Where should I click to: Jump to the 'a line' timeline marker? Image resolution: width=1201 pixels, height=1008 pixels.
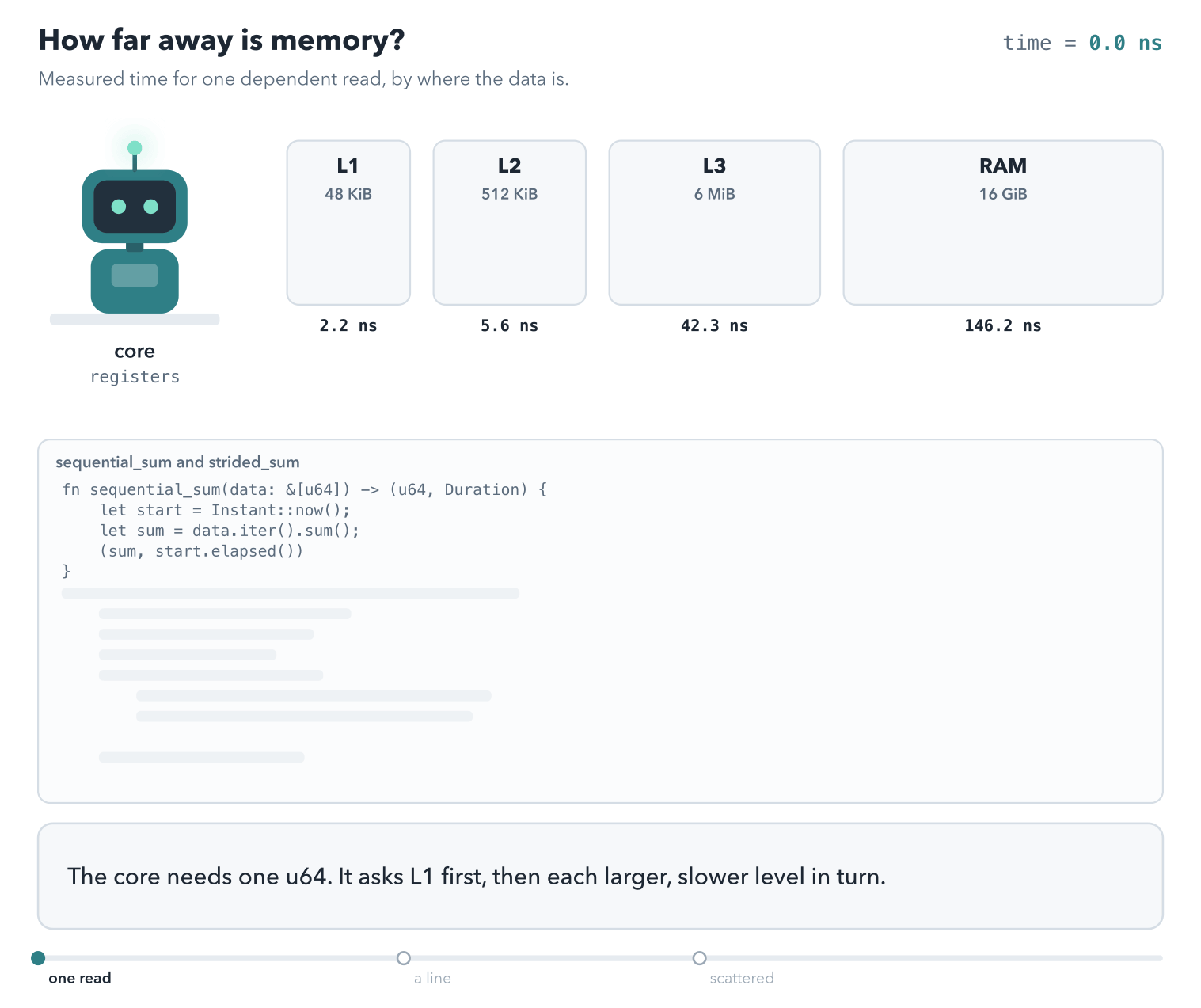tap(404, 958)
